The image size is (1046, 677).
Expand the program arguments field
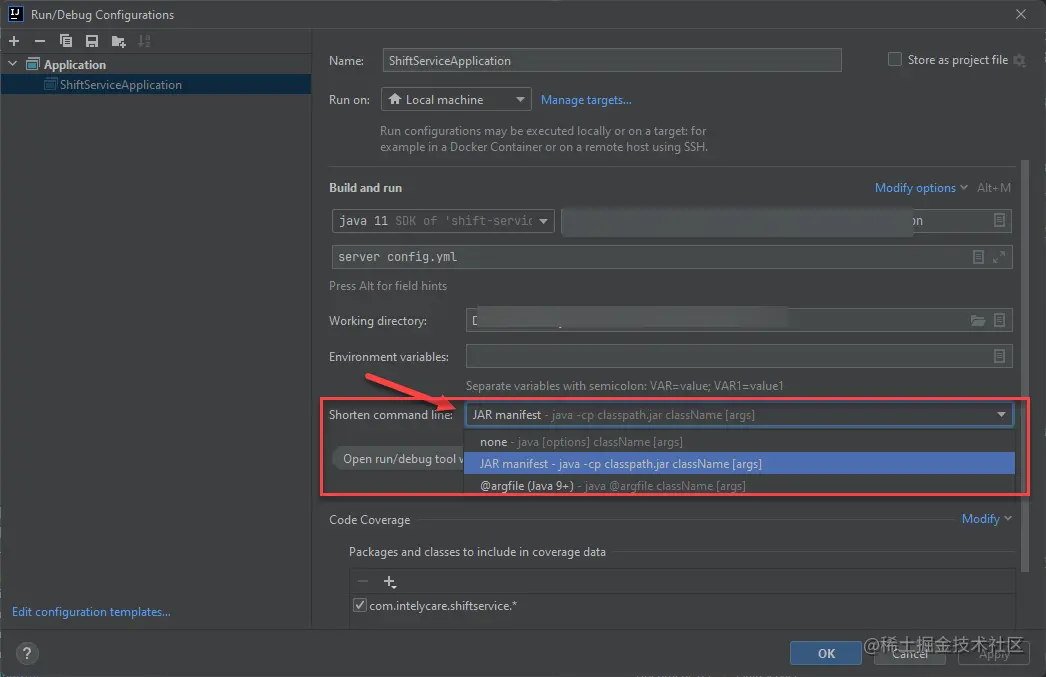coord(999,257)
